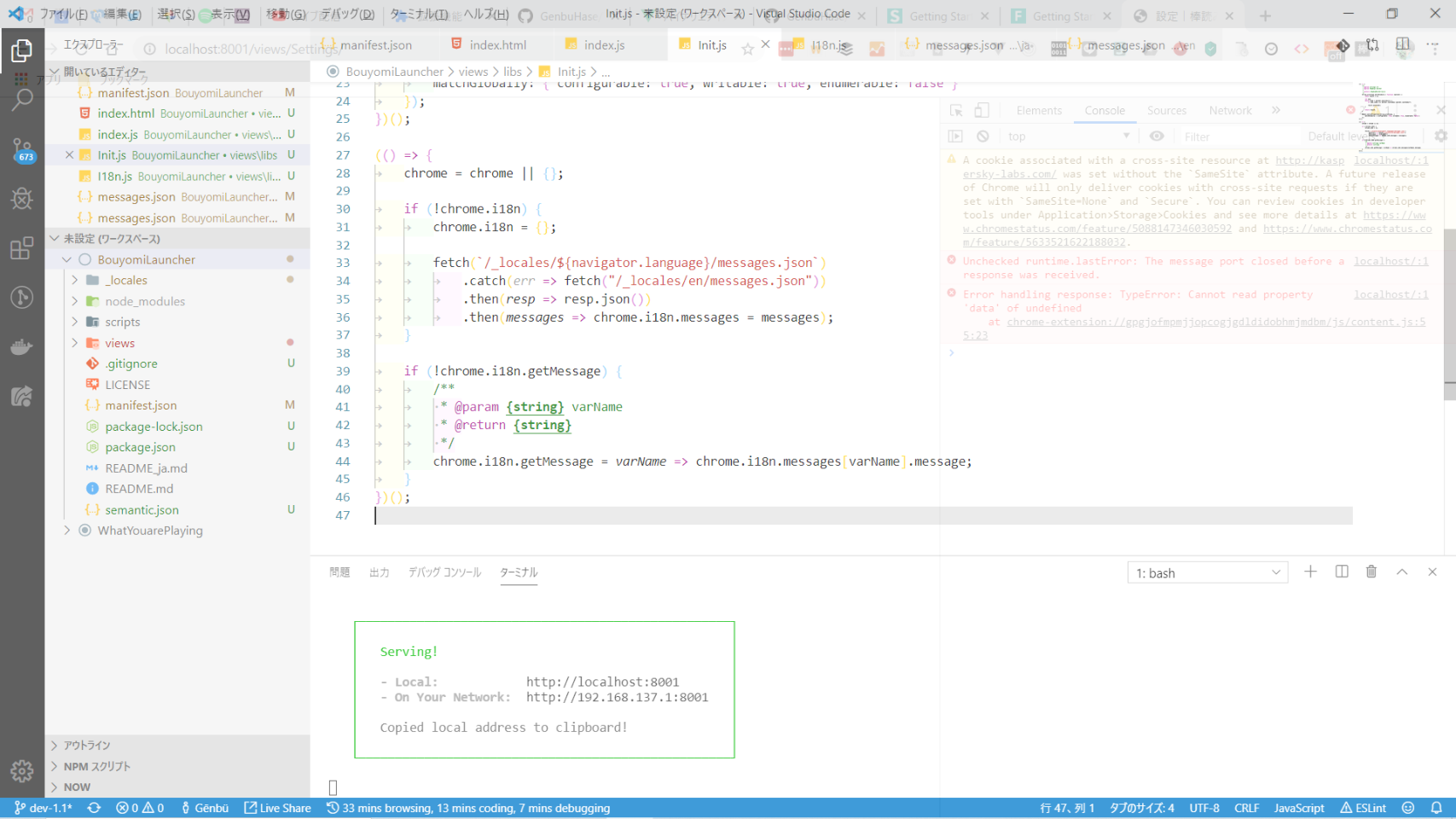The image size is (1456, 819).
Task: Open the Extensions view icon
Action: [22, 248]
